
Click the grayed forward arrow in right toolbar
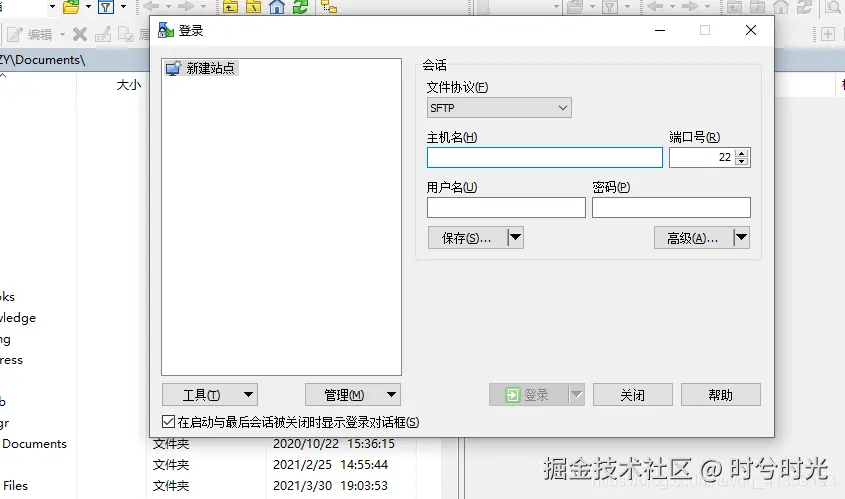pos(690,6)
